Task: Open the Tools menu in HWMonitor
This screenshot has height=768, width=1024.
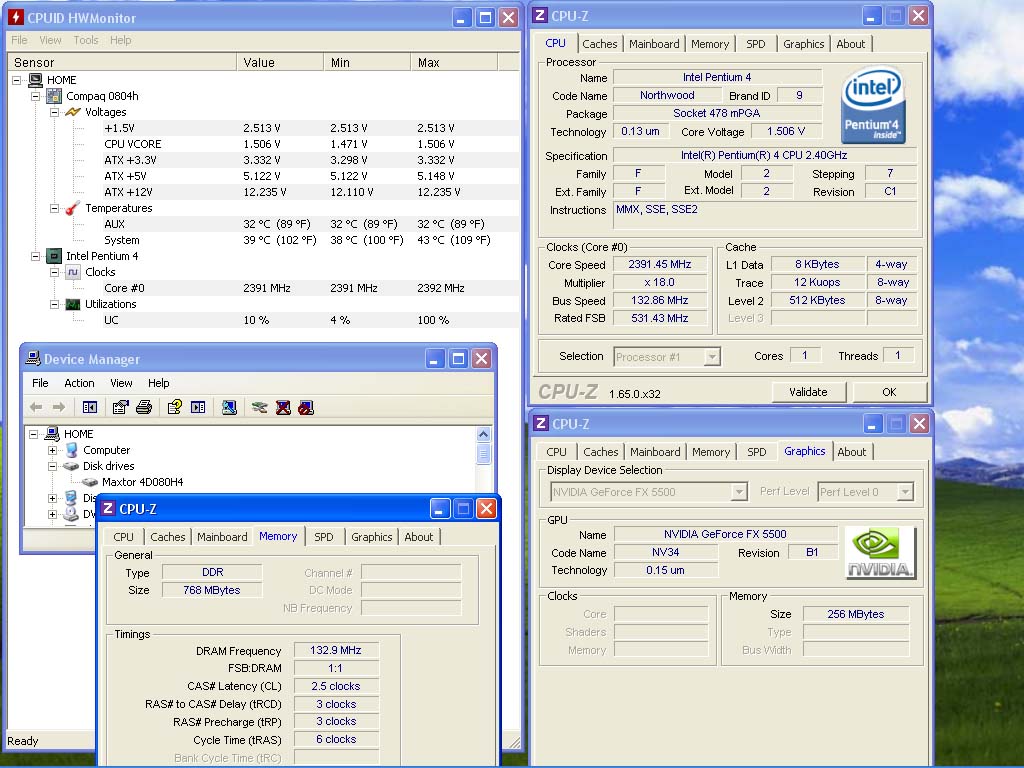Action: click(86, 40)
